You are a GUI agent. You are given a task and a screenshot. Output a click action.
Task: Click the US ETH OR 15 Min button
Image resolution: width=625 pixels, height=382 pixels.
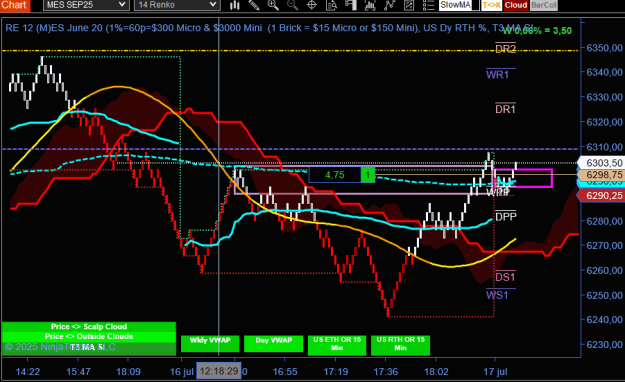click(337, 345)
